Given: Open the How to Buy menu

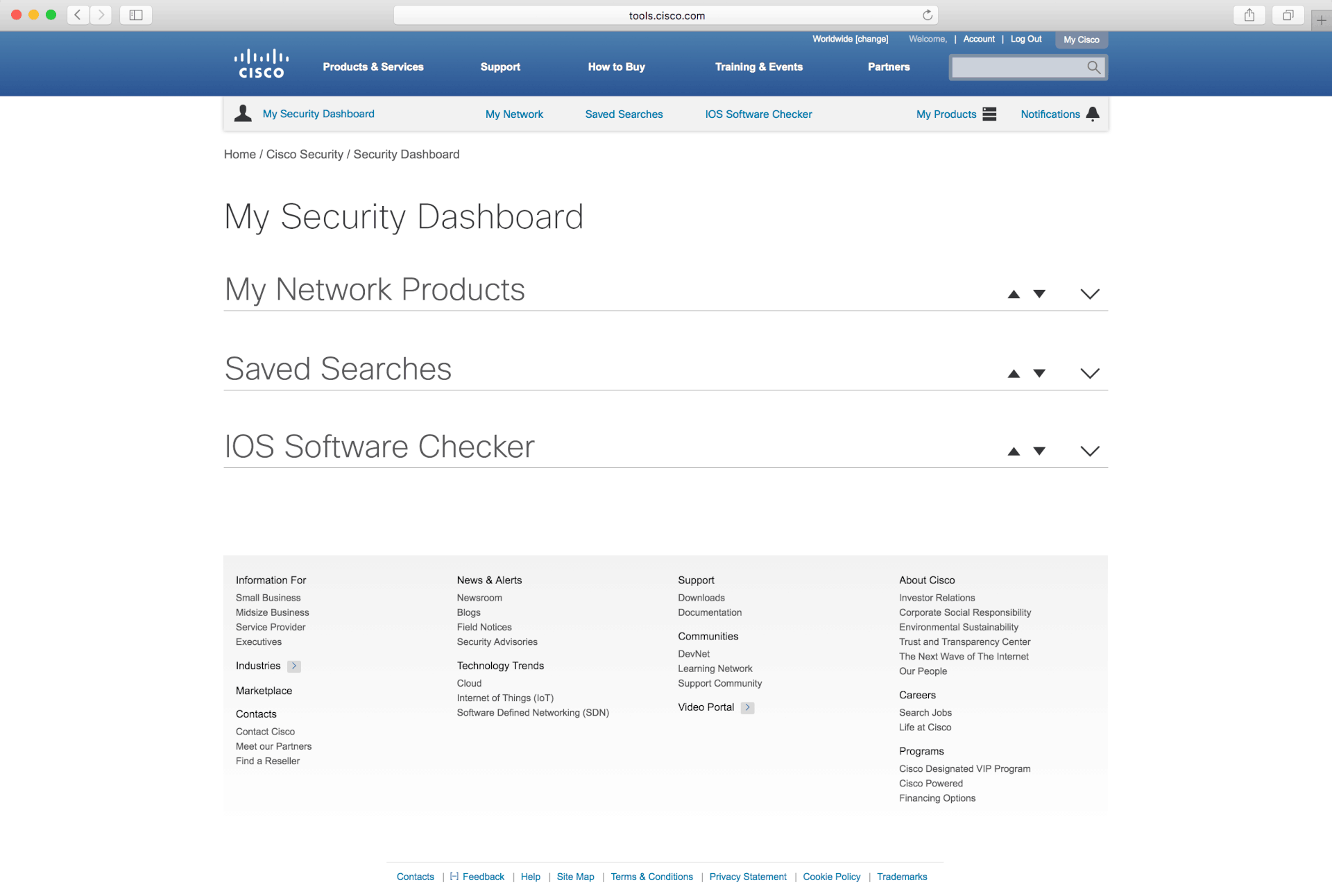Looking at the screenshot, I should tap(617, 67).
